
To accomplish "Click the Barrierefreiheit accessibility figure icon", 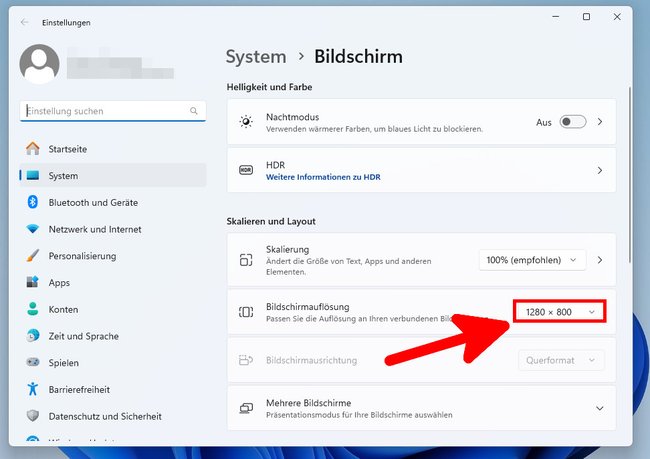I will pos(33,389).
